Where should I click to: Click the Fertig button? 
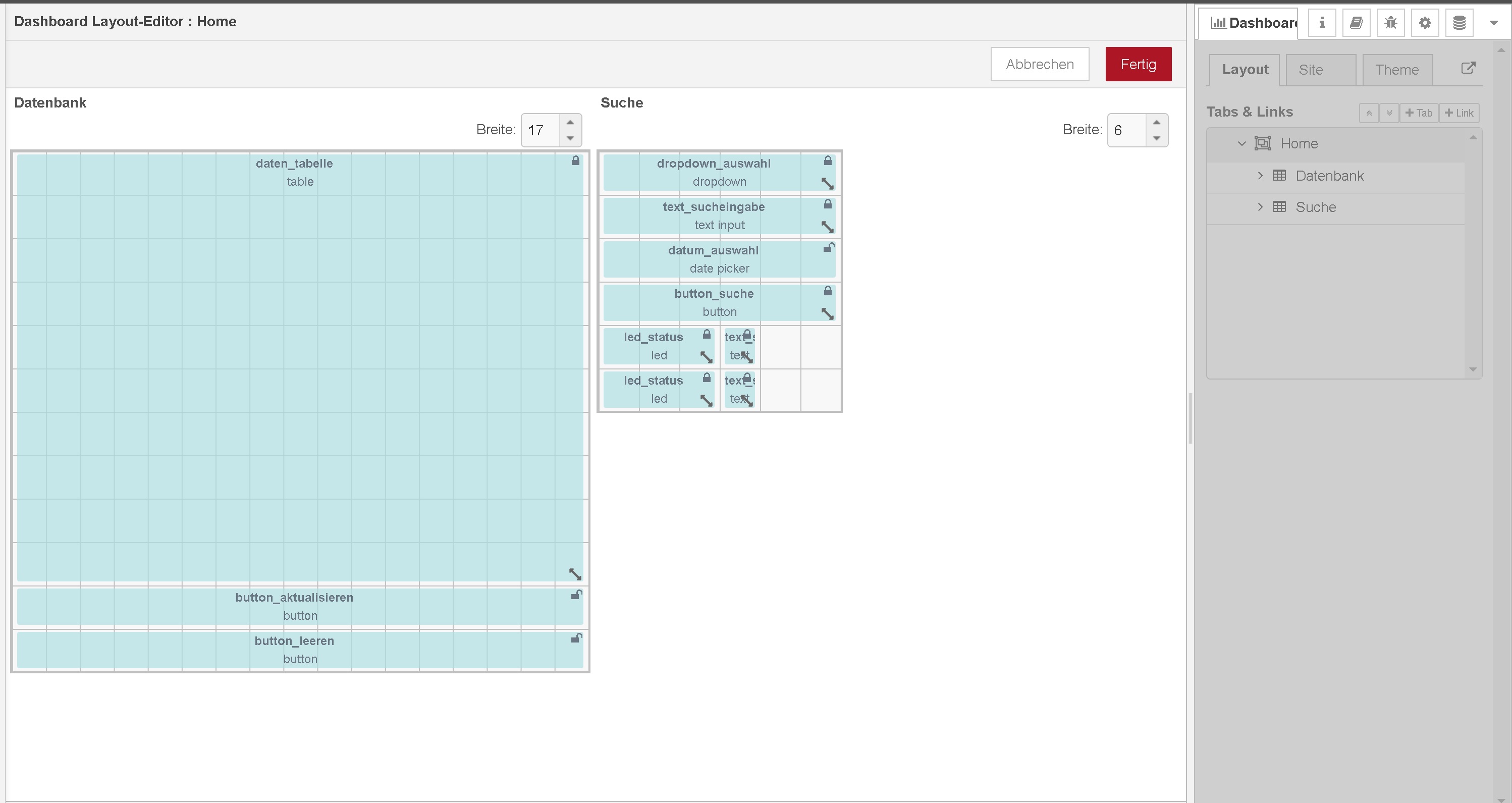pos(1138,64)
